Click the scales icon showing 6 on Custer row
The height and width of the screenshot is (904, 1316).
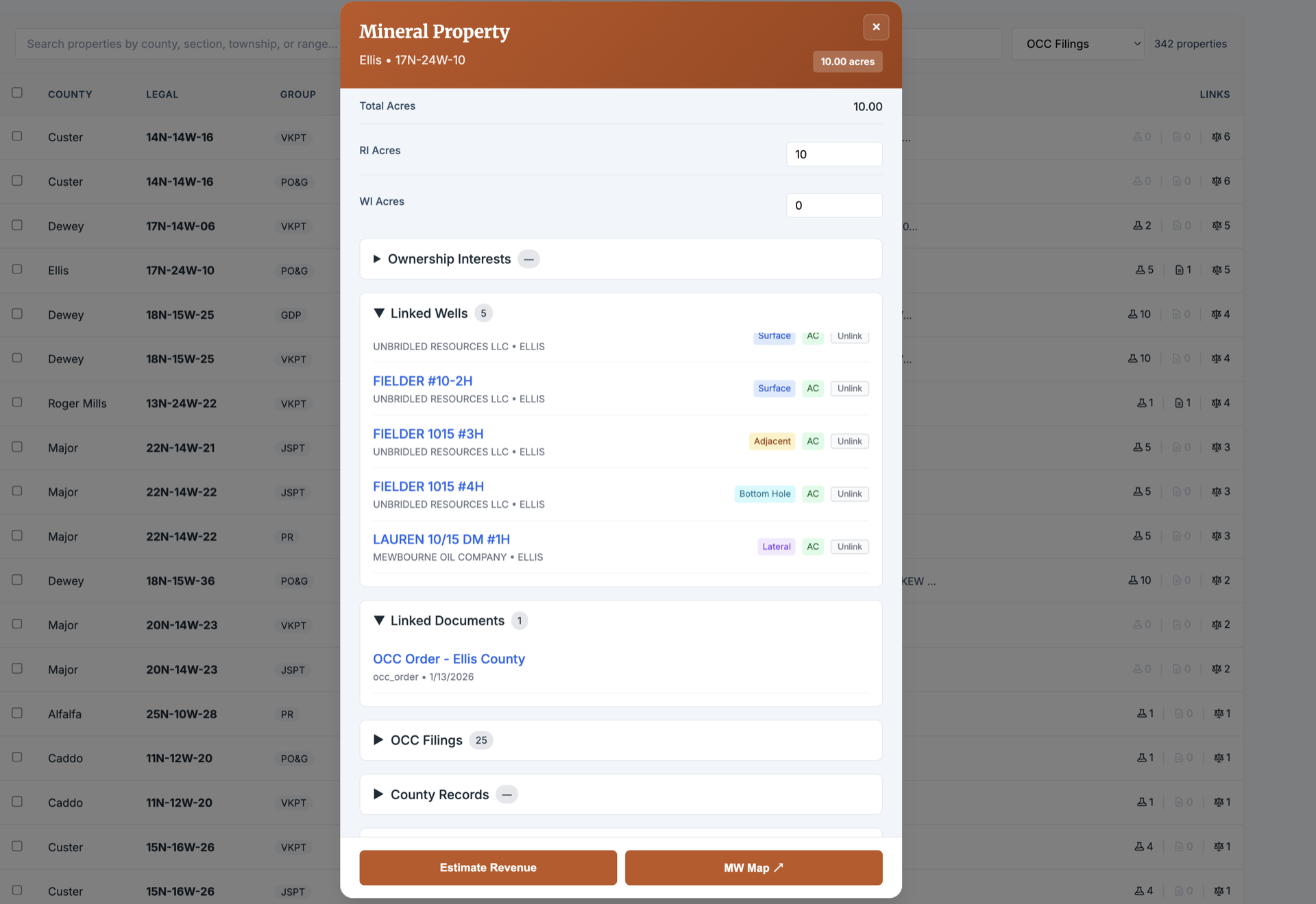point(1221,136)
